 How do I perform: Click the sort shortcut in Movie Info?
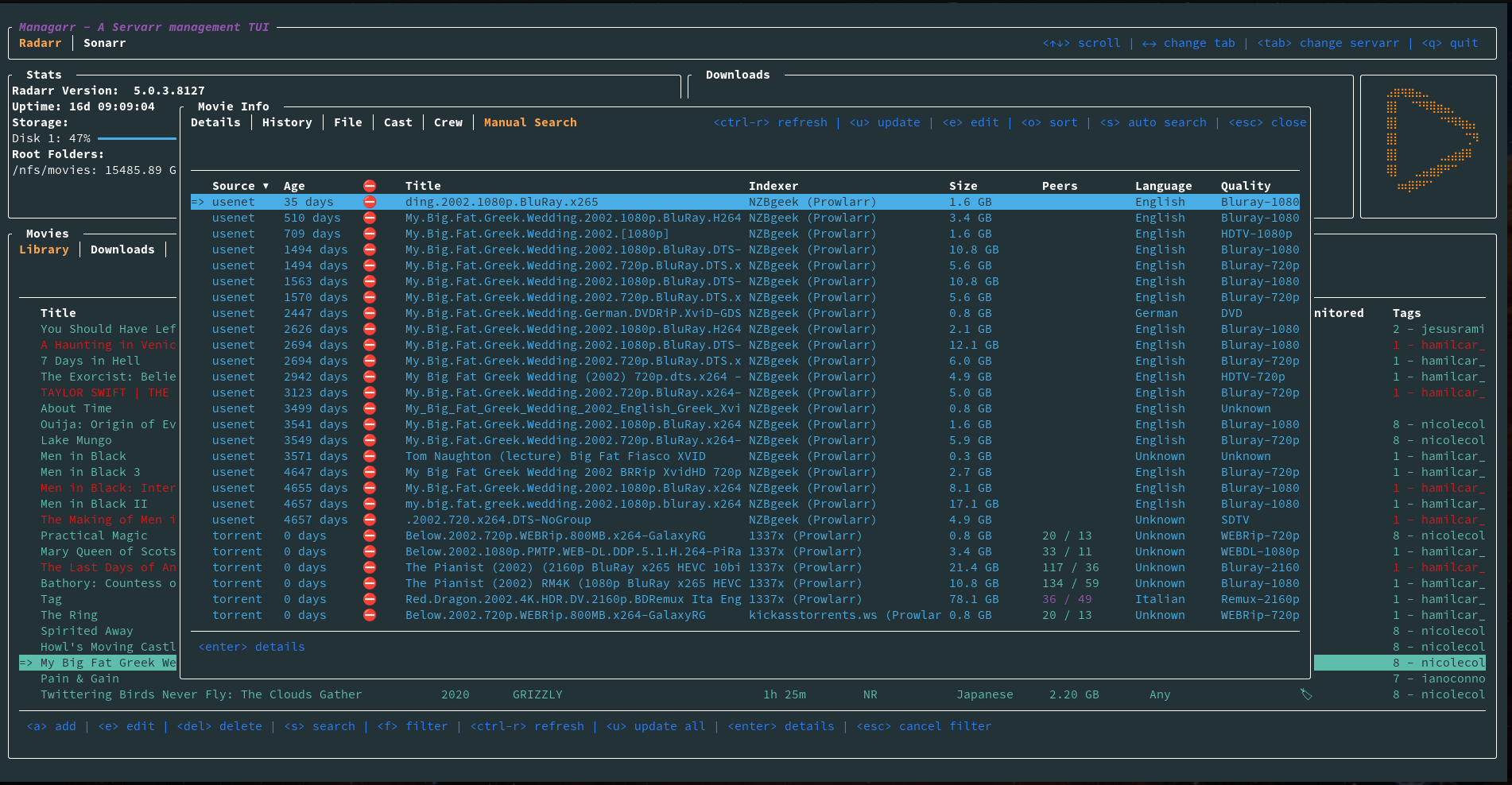point(1049,122)
